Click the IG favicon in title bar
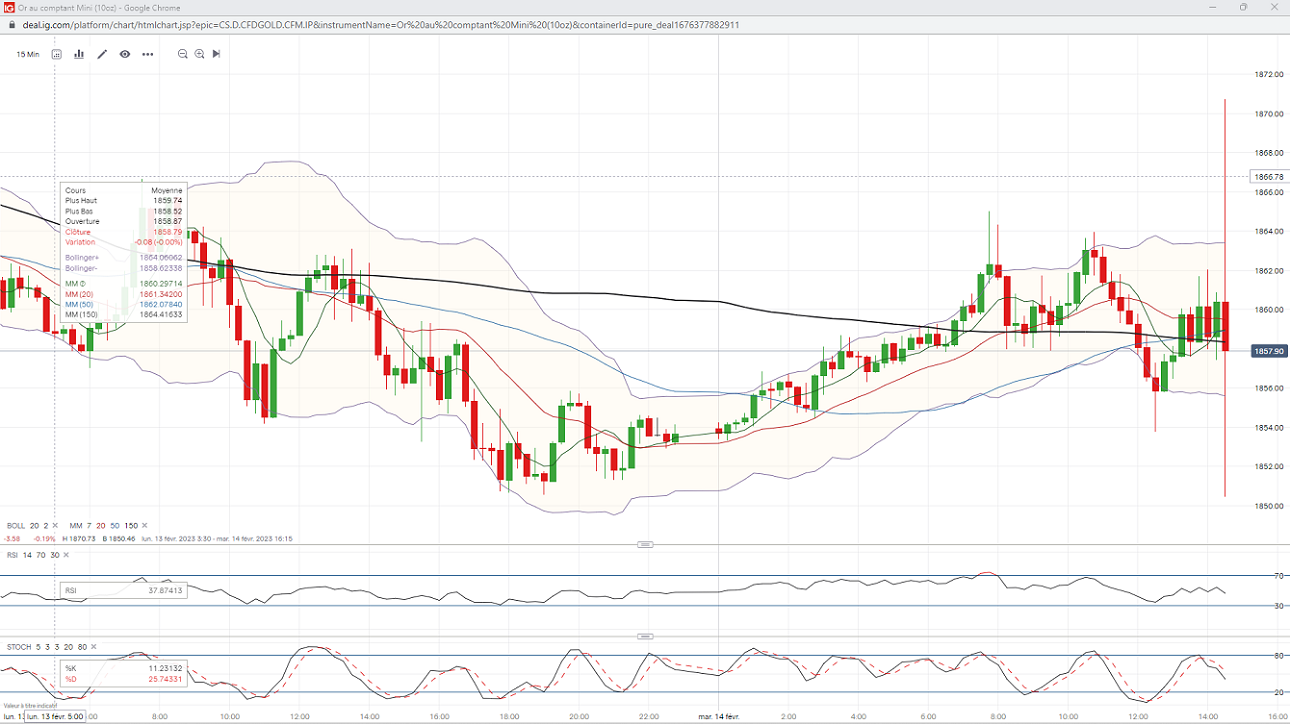 tap(8, 7)
